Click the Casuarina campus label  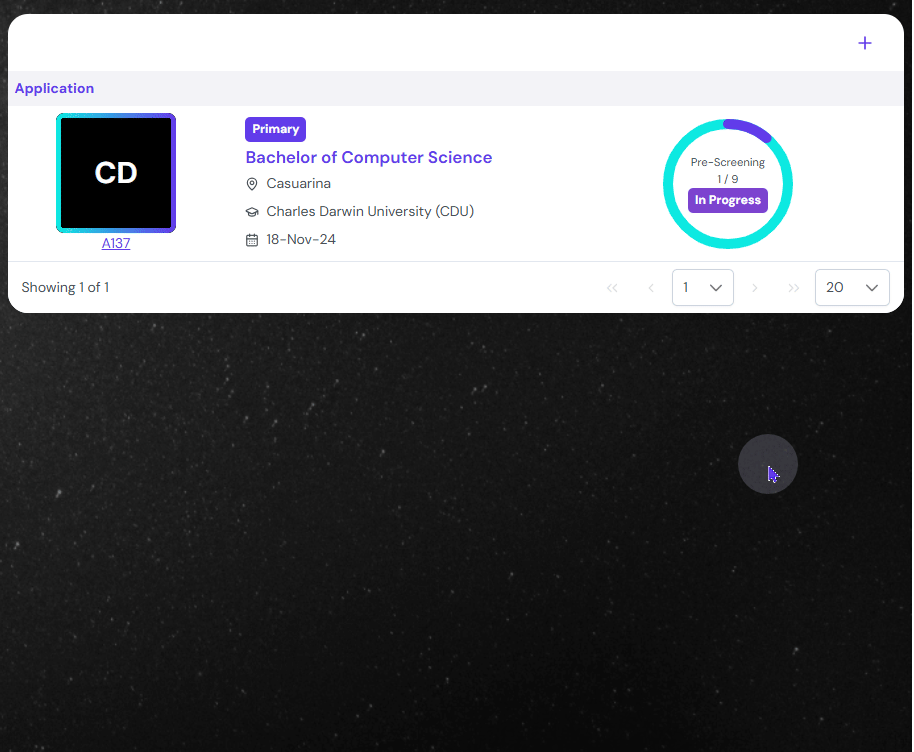tap(298, 184)
